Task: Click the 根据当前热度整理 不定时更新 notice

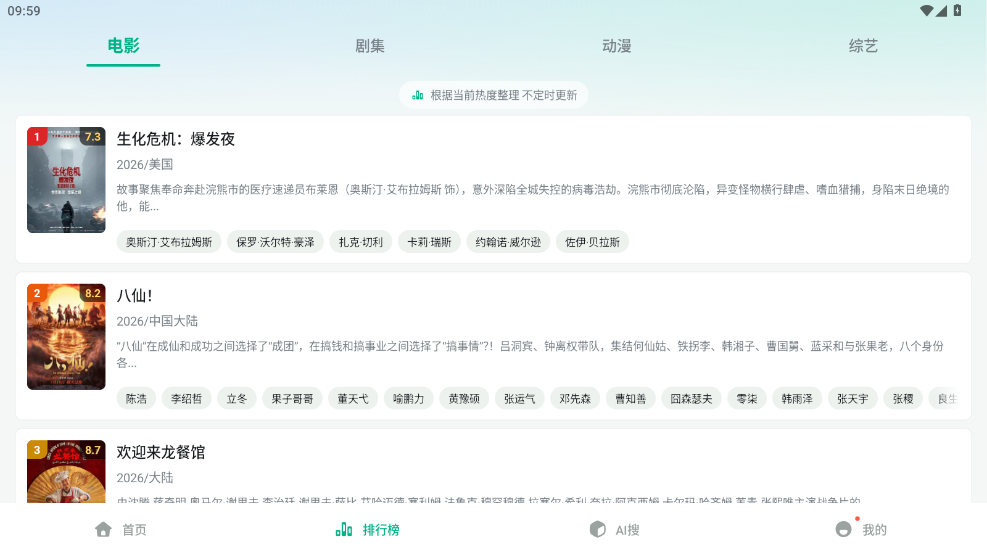Action: pos(494,95)
